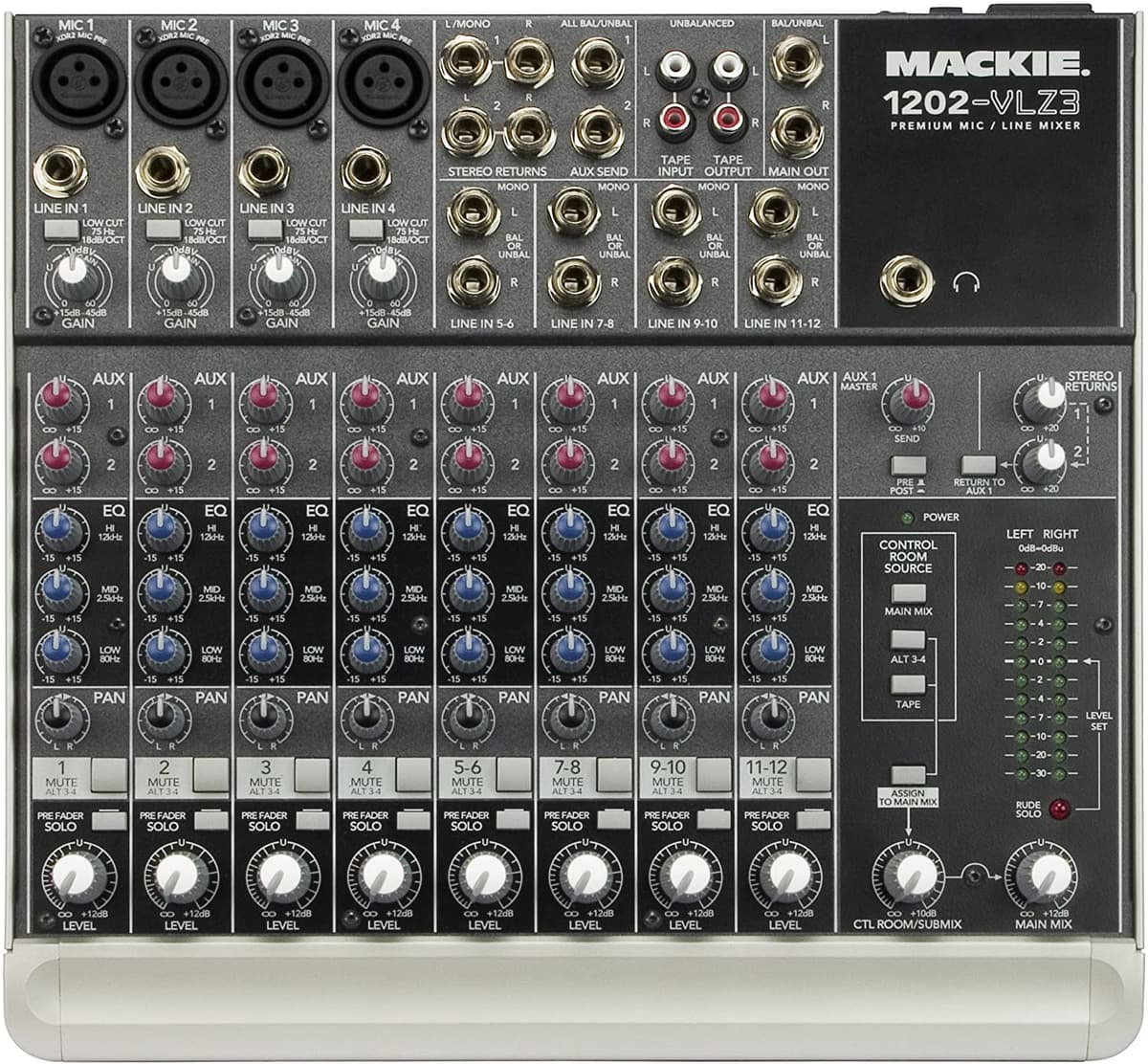
Task: Select TAPE as control room source
Action: tap(908, 685)
